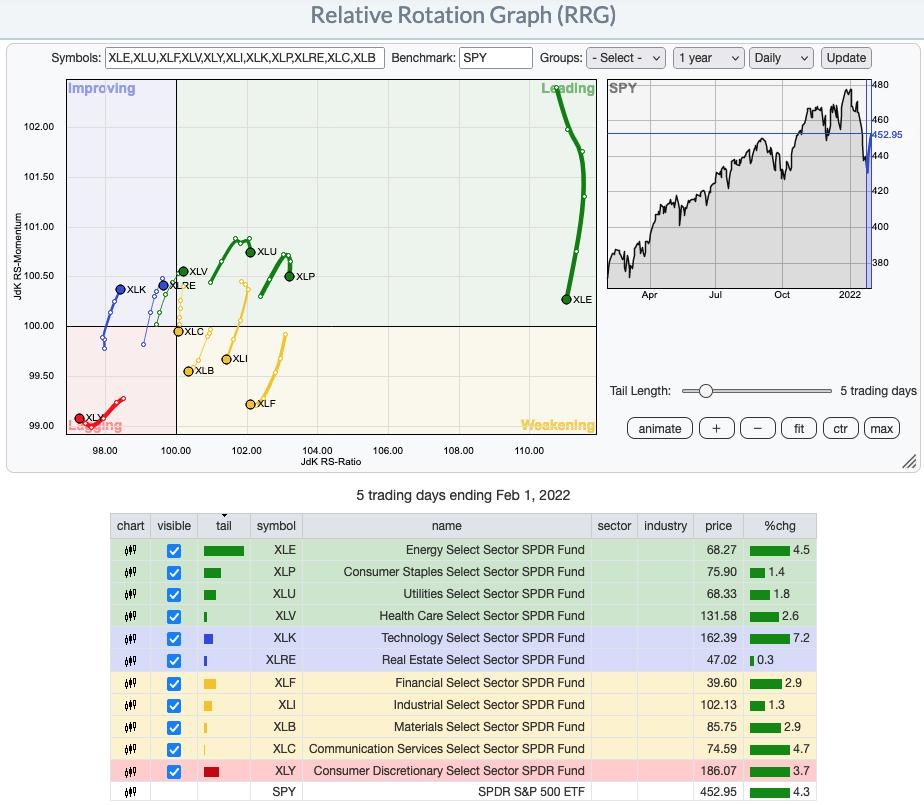Open the 1 year period dropdown
Viewport: 924px width, 805px height.
pyautogui.click(x=708, y=58)
